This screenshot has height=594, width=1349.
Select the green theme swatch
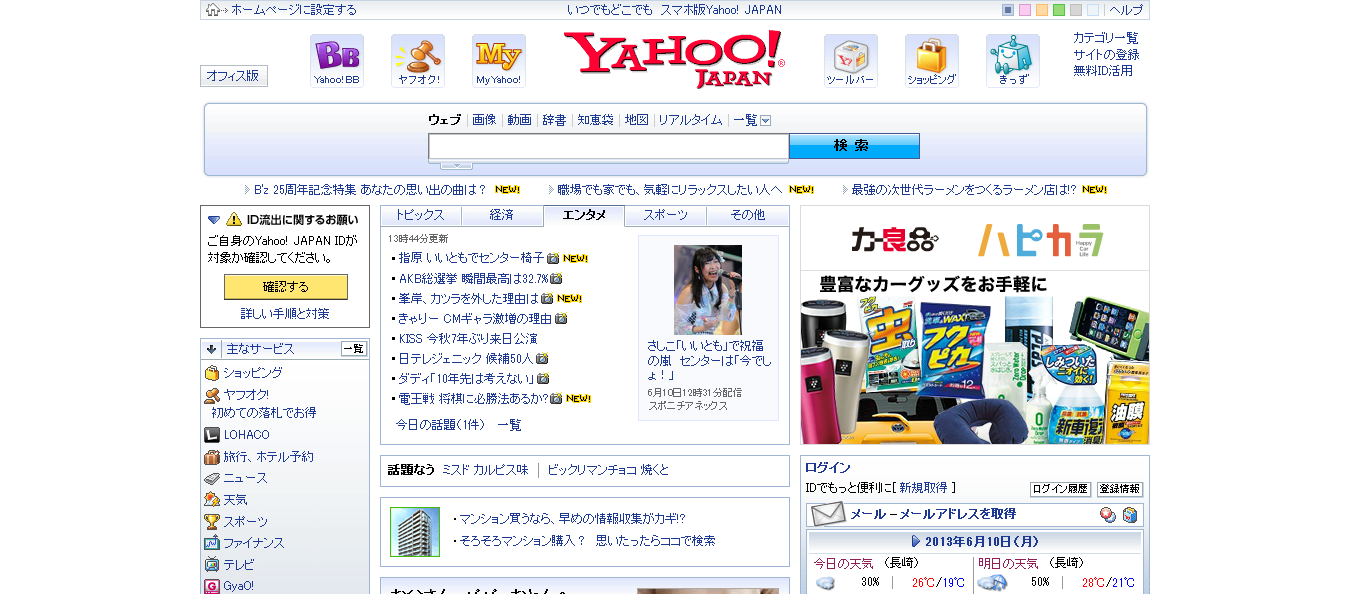tap(1059, 10)
